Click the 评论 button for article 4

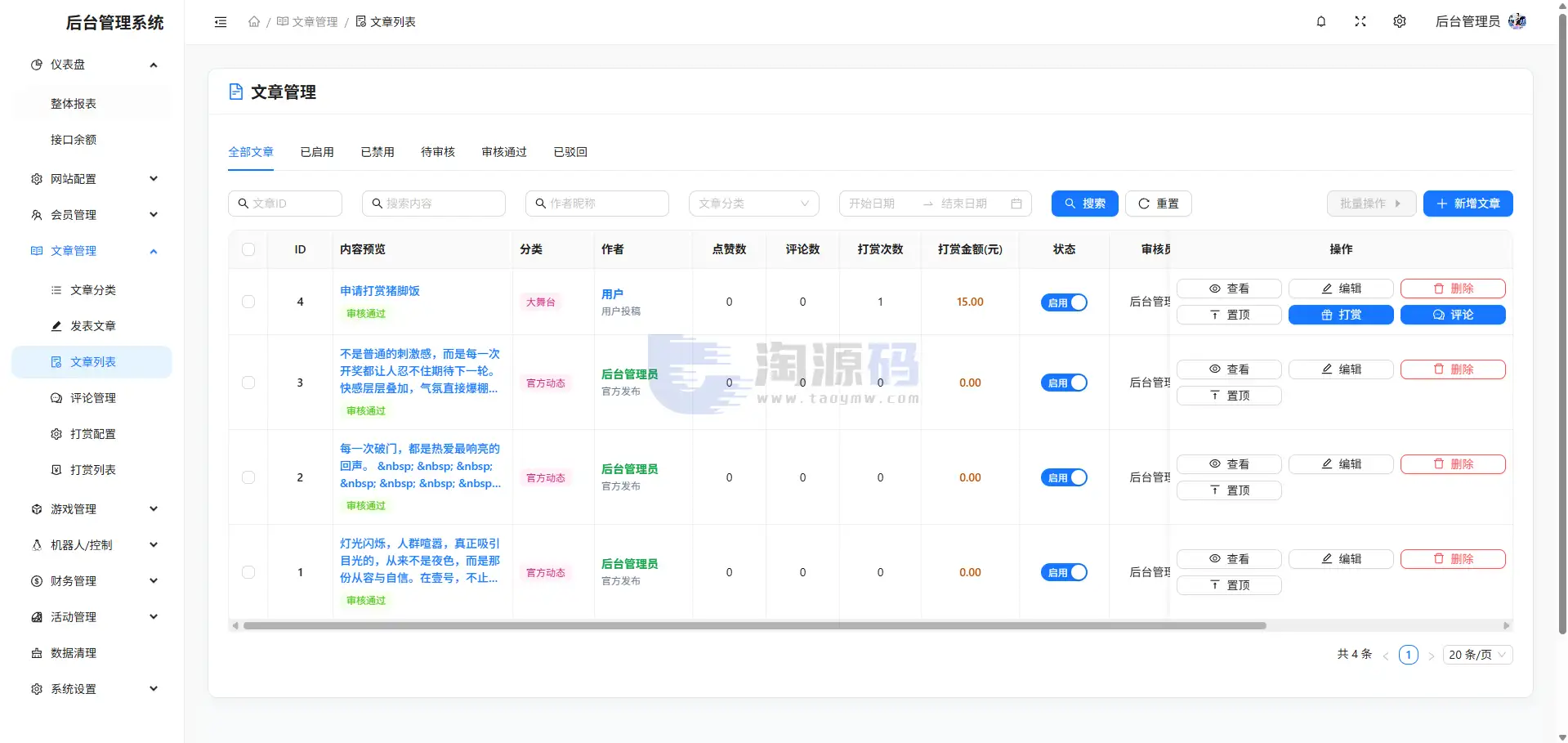click(x=1453, y=315)
